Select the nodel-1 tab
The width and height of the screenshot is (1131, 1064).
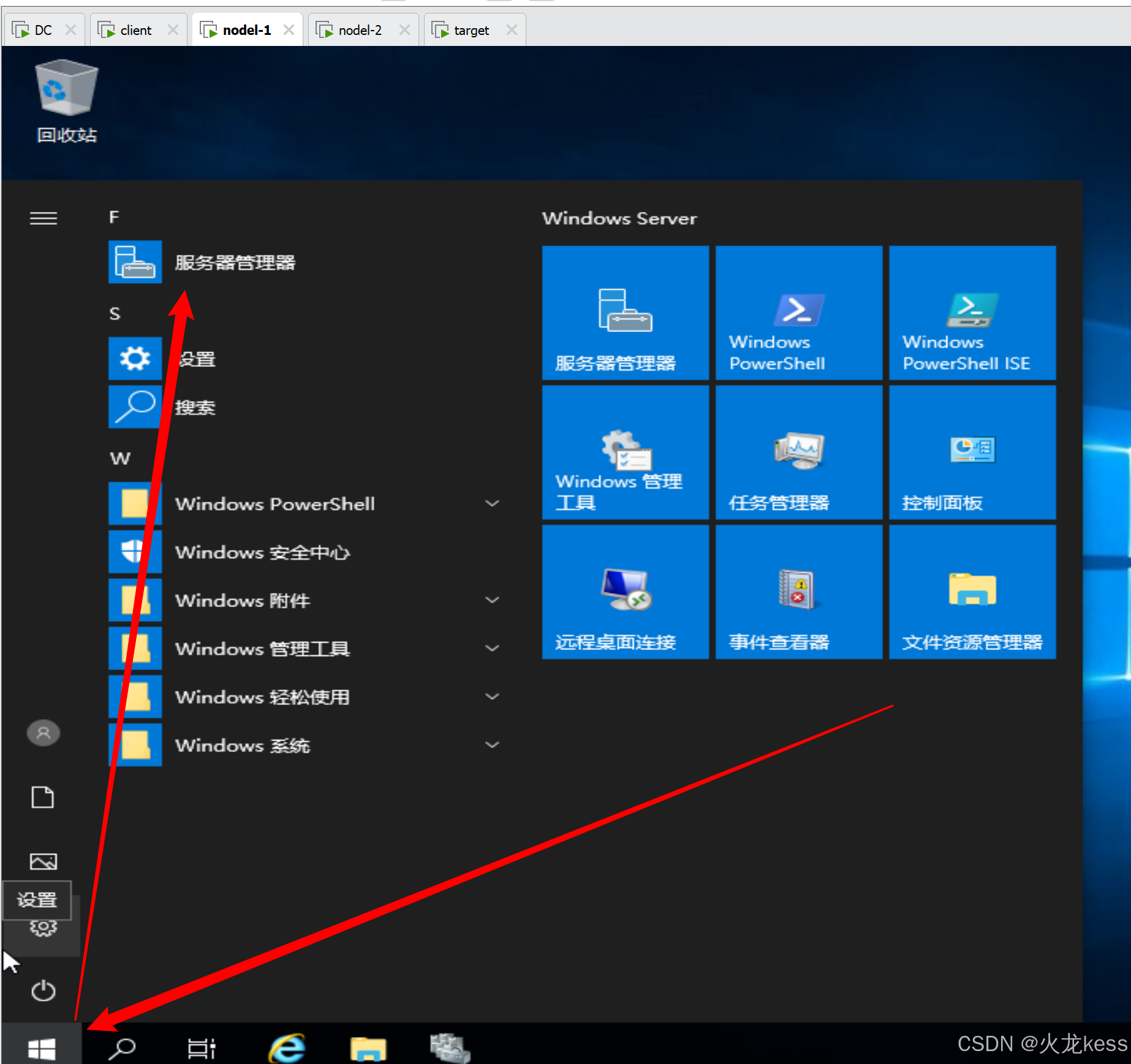(246, 30)
